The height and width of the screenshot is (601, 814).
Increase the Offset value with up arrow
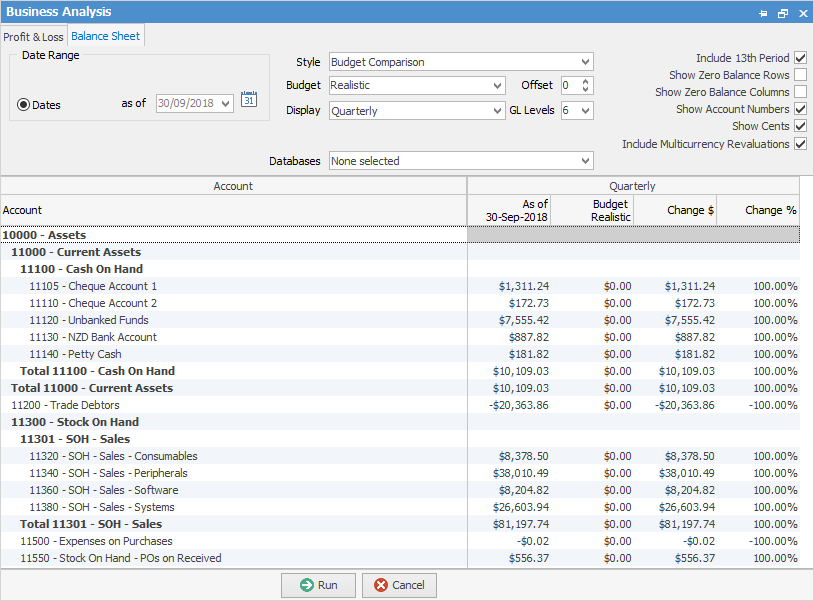click(x=586, y=81)
